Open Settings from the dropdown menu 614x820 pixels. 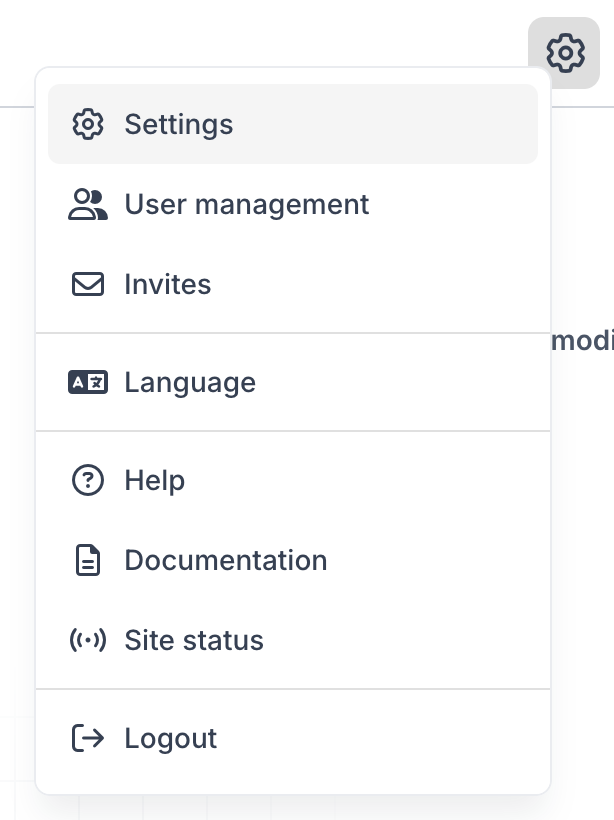pos(179,124)
